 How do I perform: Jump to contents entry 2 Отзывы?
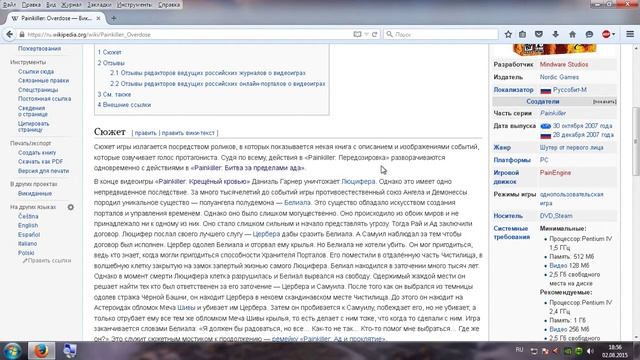(x=111, y=63)
